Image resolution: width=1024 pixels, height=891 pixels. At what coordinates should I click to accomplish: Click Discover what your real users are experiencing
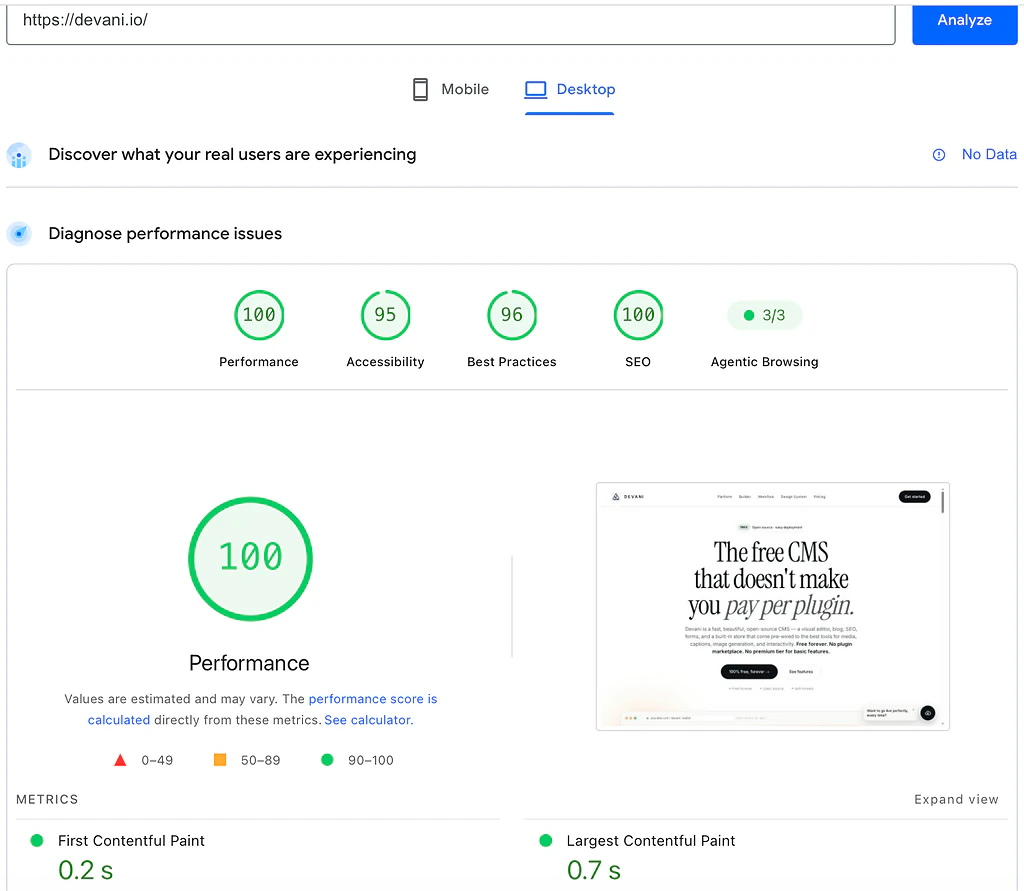pos(232,155)
